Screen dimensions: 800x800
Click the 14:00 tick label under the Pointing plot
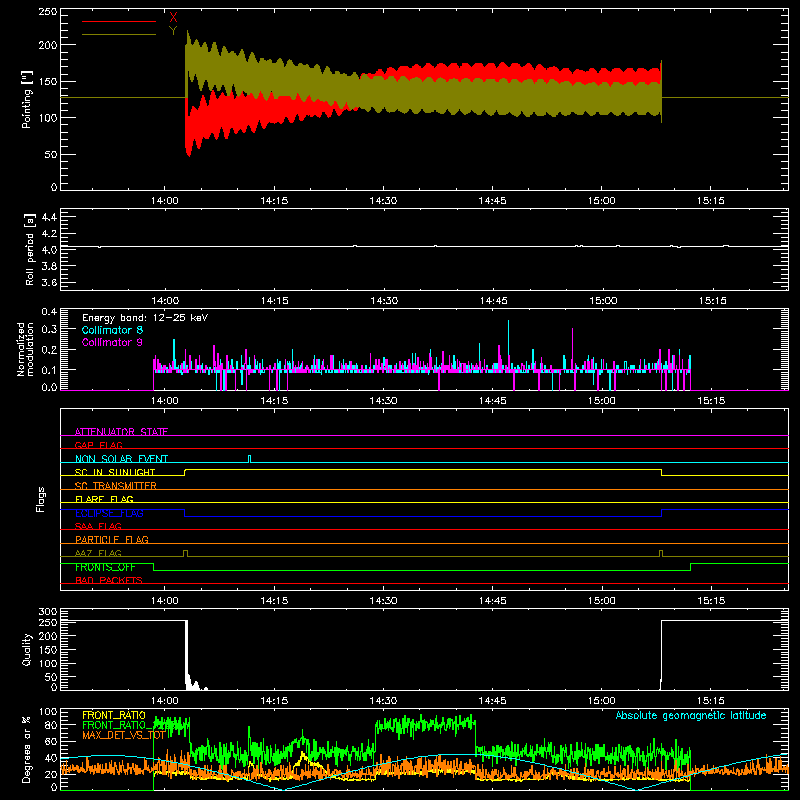165,201
